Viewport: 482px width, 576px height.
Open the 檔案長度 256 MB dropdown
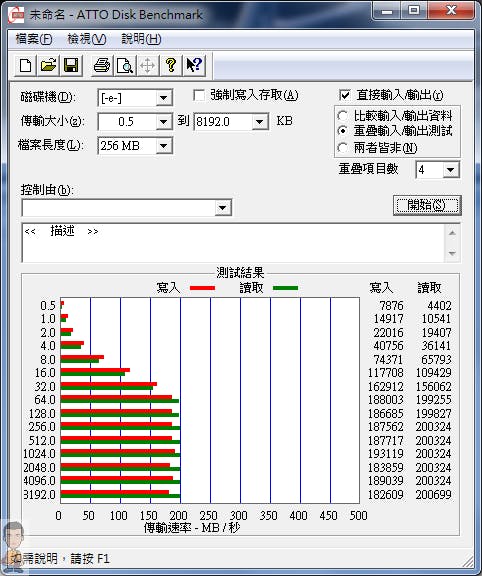(163, 146)
